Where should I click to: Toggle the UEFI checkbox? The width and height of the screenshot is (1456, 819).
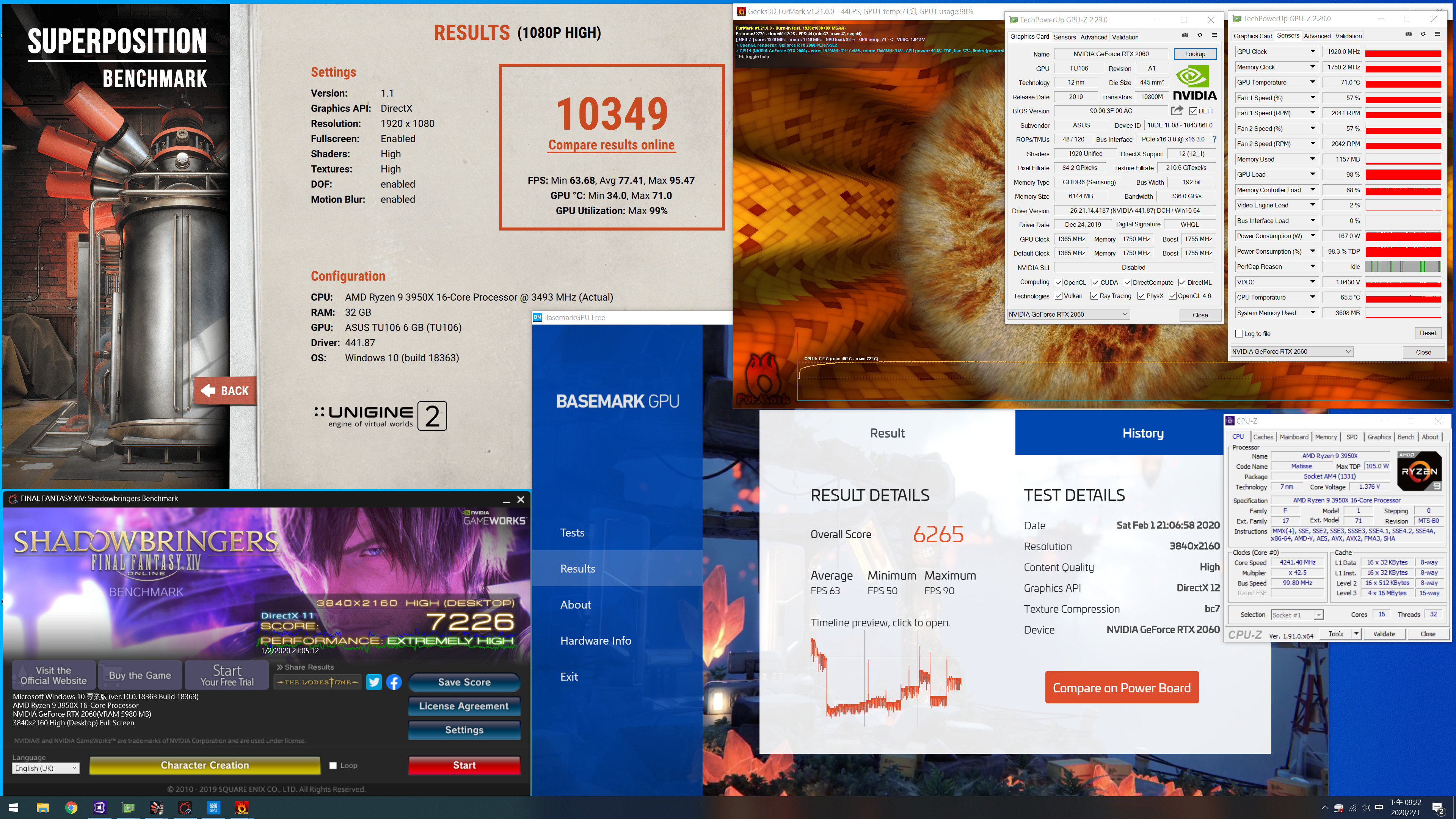tap(1193, 111)
